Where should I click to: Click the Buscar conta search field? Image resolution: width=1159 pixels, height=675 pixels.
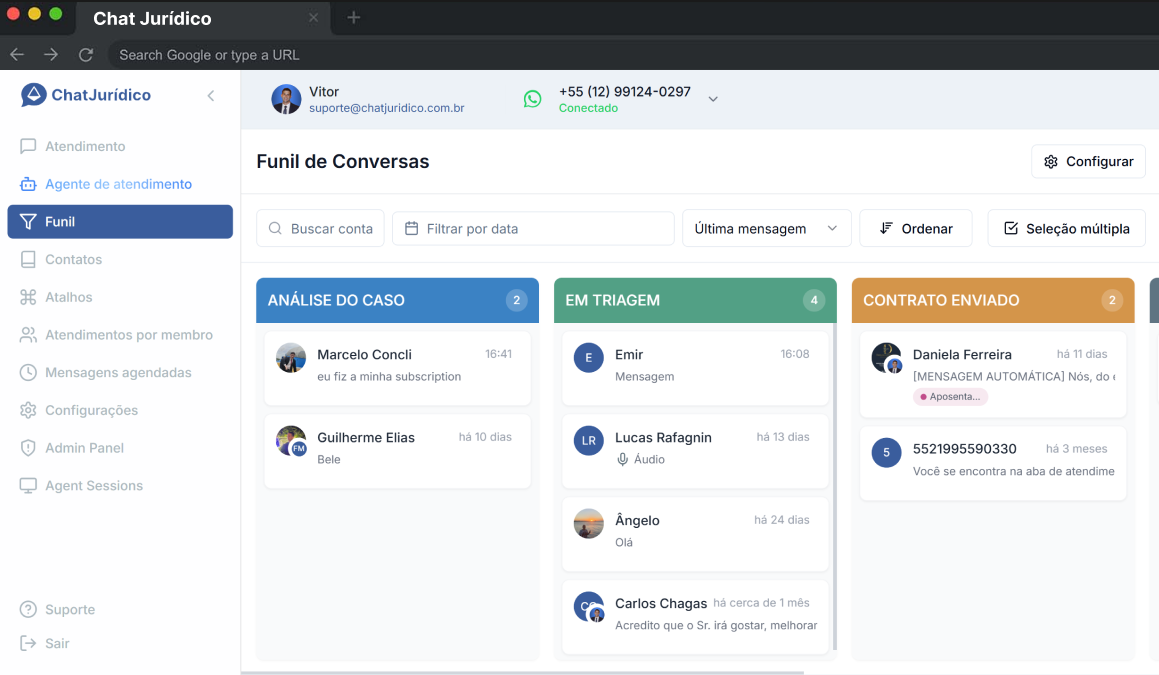pos(320,228)
